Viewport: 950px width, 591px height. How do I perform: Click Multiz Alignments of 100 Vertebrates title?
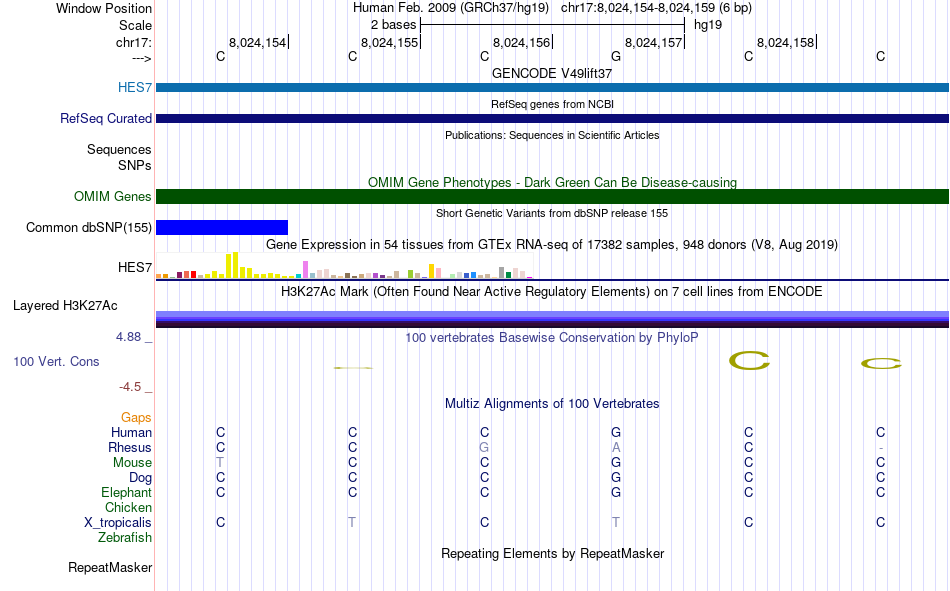tap(552, 404)
